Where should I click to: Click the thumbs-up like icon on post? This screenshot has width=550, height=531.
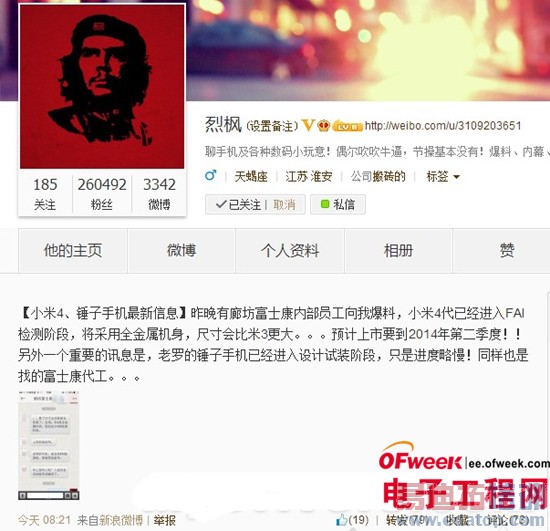(x=342, y=520)
